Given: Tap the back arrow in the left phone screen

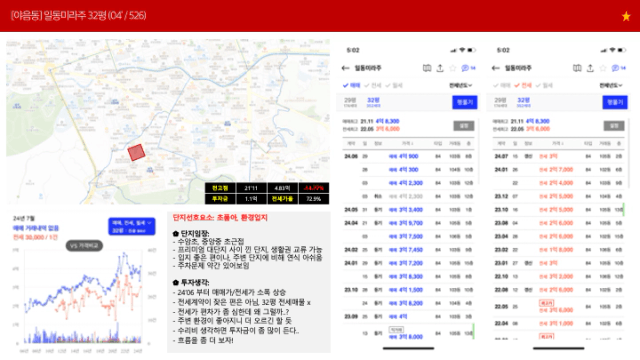Looking at the screenshot, I should click(x=345, y=68).
